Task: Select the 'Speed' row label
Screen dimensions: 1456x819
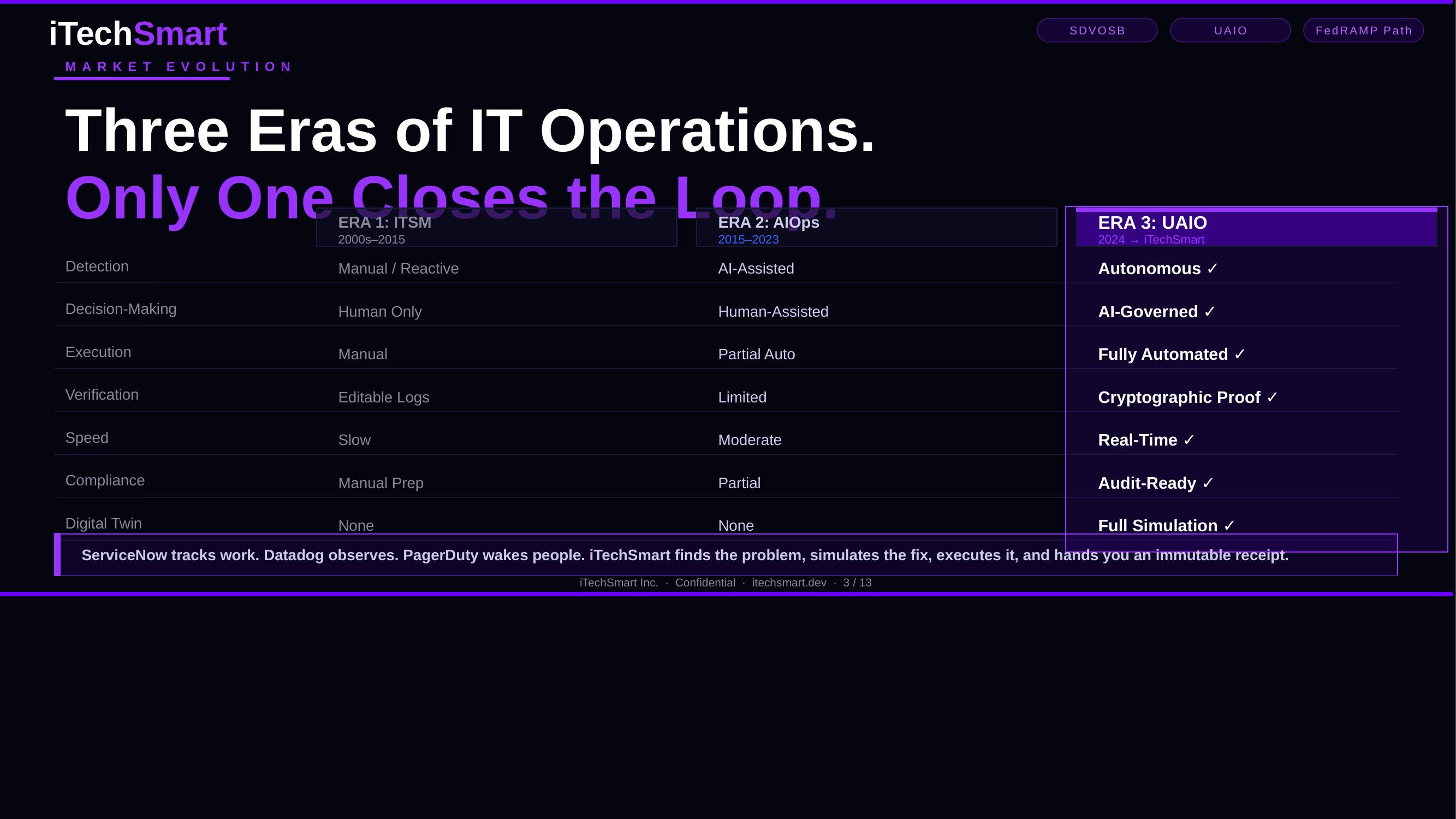Action: tap(86, 437)
